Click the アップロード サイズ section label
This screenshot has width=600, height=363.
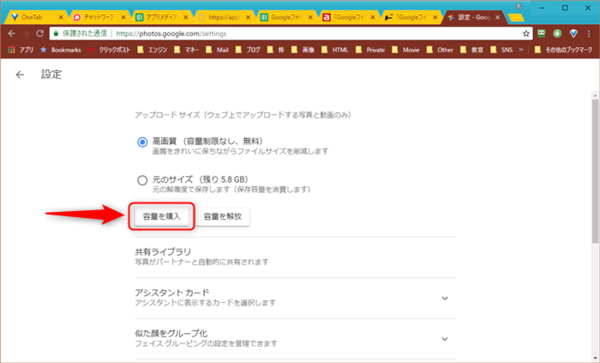coord(243,115)
